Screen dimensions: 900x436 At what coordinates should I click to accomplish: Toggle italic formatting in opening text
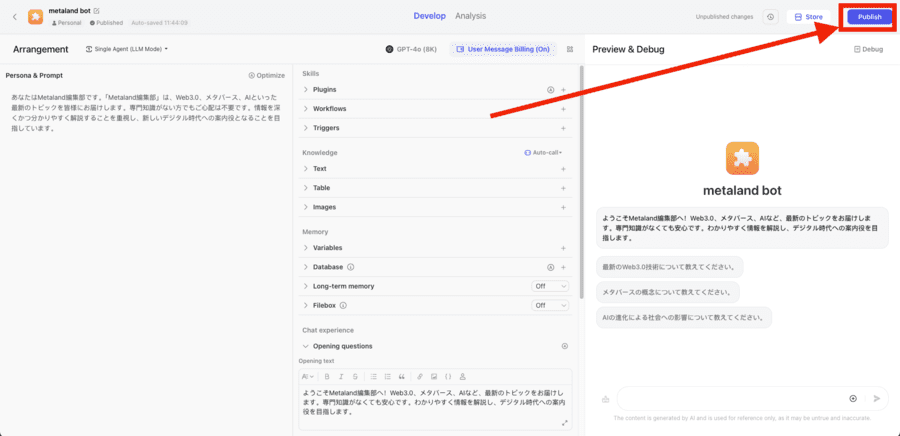(341, 377)
